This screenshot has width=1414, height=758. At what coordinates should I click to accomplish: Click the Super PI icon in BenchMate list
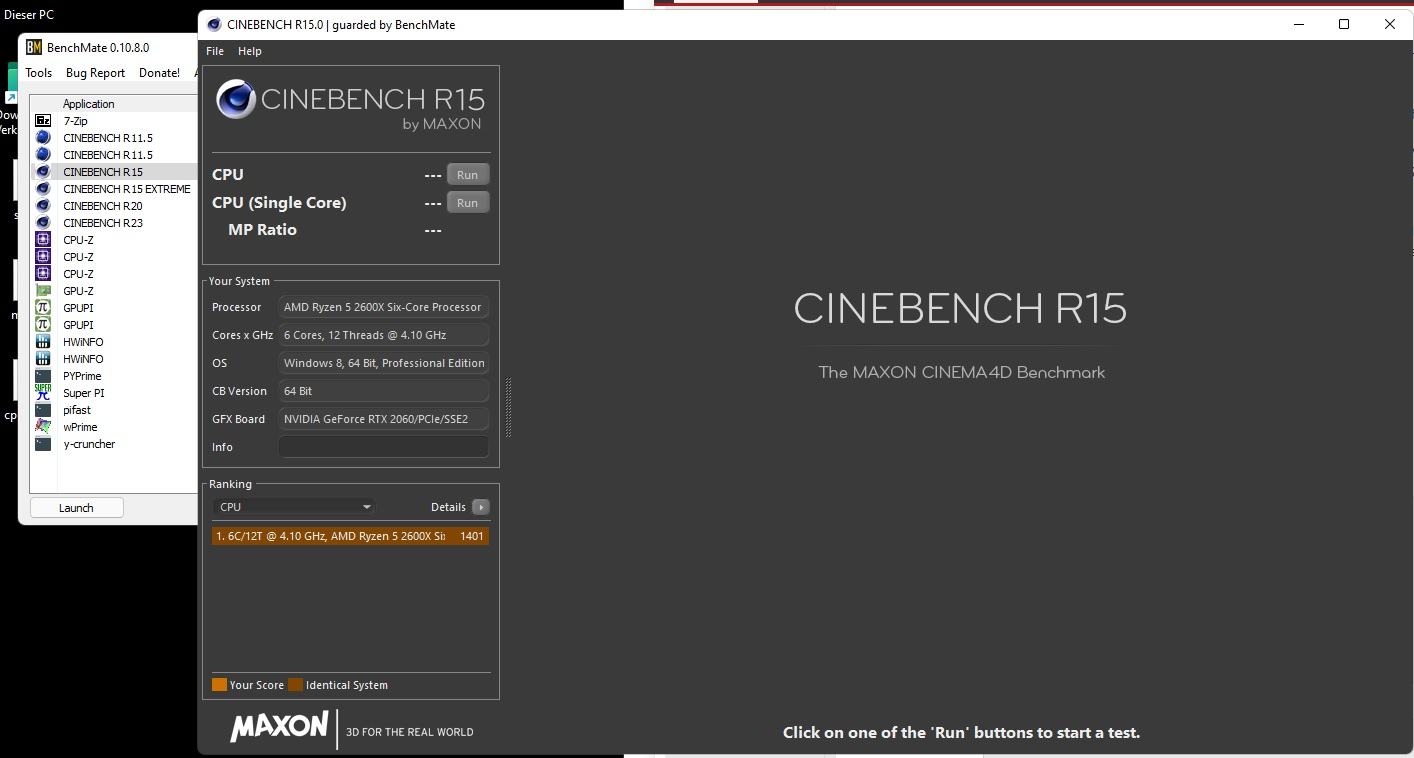pyautogui.click(x=43, y=393)
